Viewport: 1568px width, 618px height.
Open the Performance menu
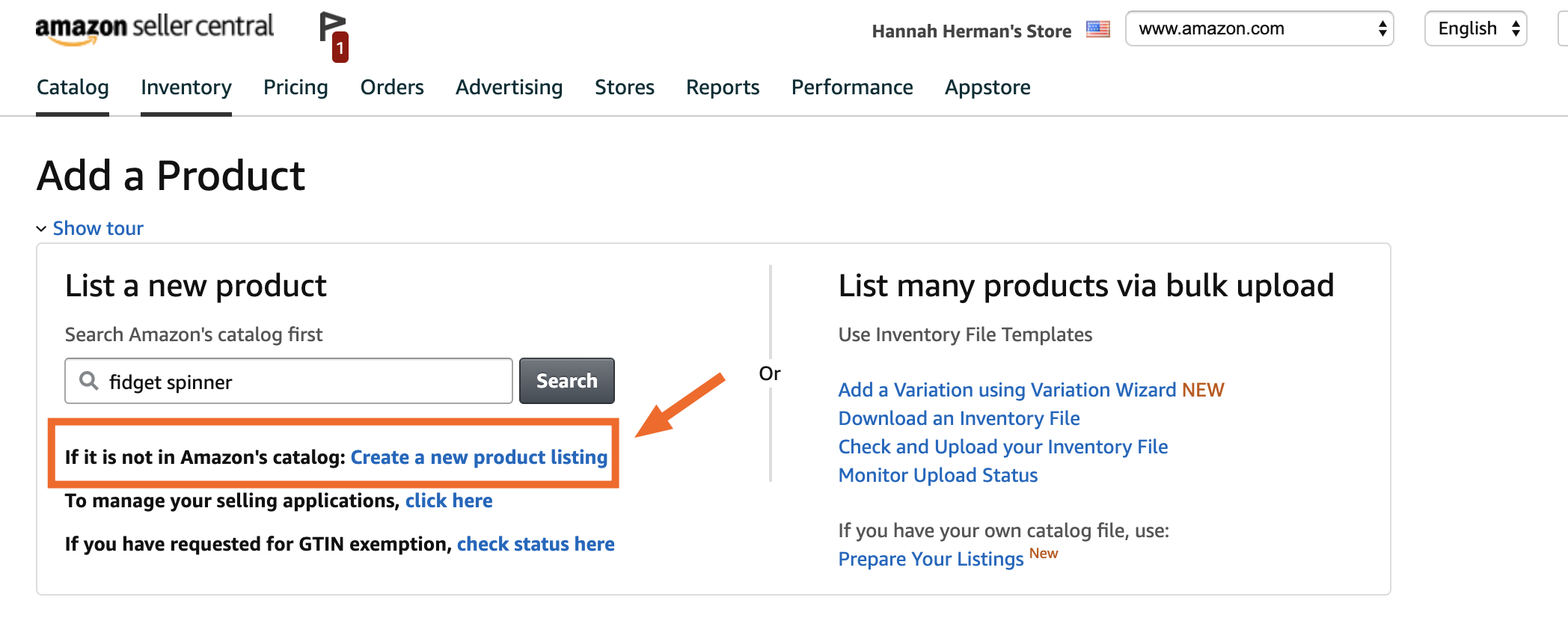point(852,88)
